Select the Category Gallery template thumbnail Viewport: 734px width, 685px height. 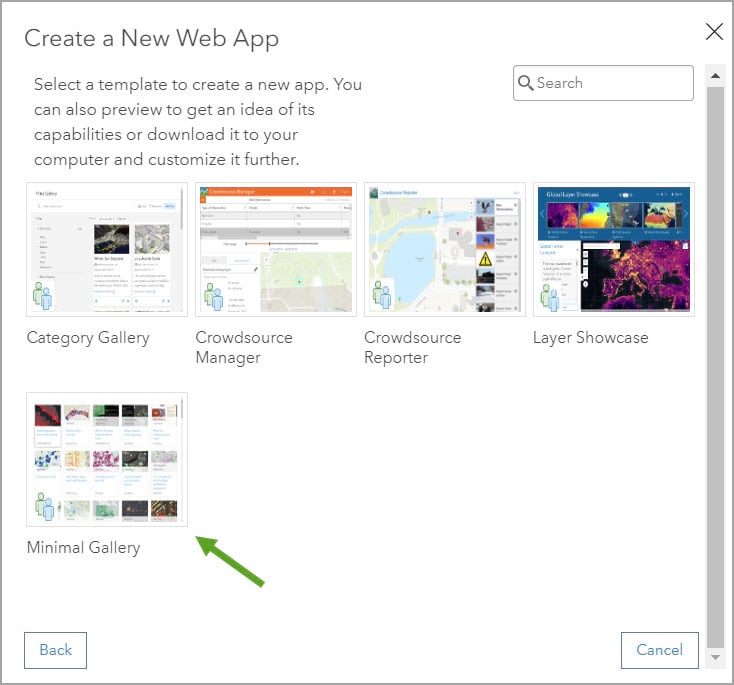107,249
